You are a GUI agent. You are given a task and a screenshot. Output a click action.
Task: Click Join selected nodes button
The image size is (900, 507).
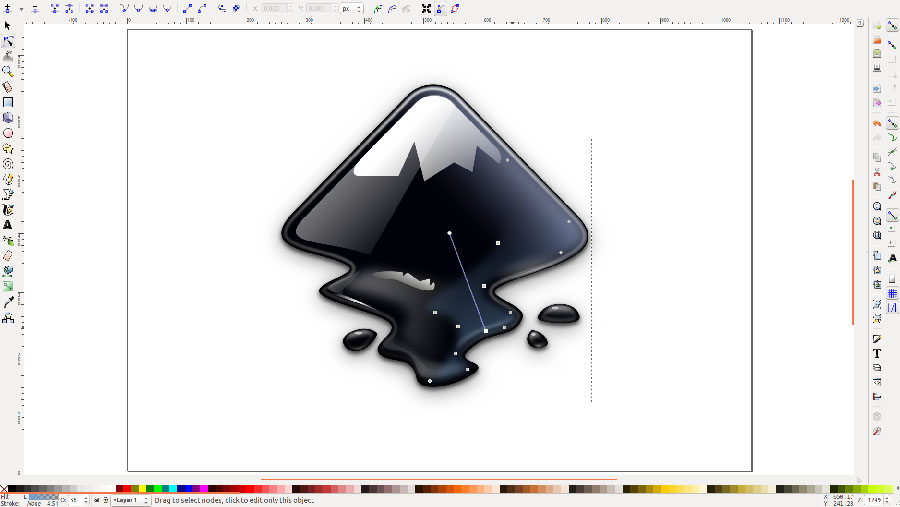(x=55, y=8)
